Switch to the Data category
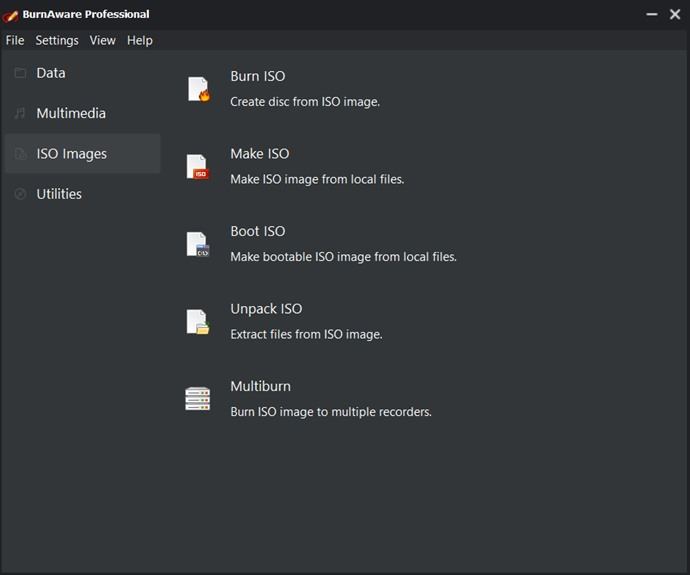The height and width of the screenshot is (575, 690). click(51, 73)
